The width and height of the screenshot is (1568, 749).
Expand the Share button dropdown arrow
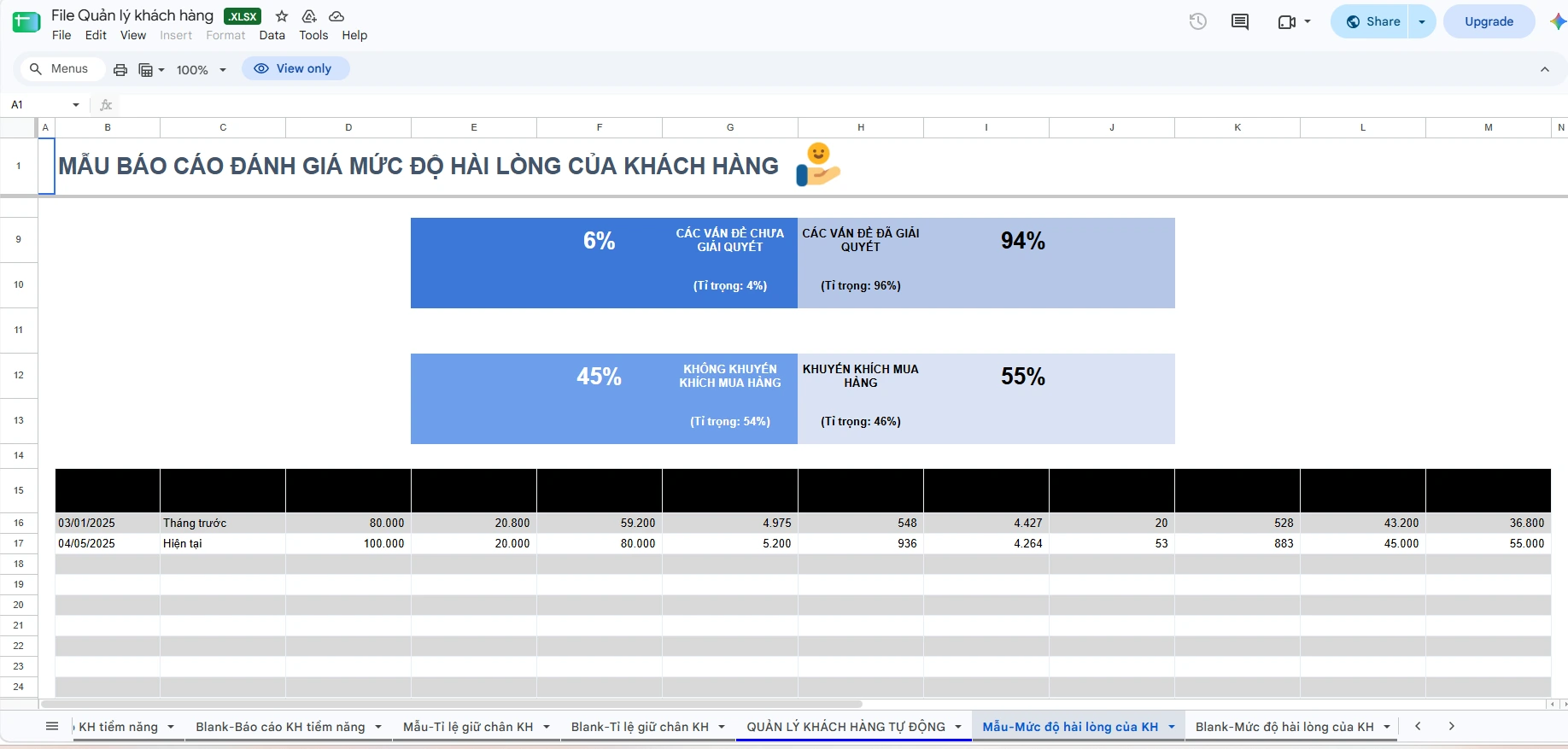tap(1422, 21)
